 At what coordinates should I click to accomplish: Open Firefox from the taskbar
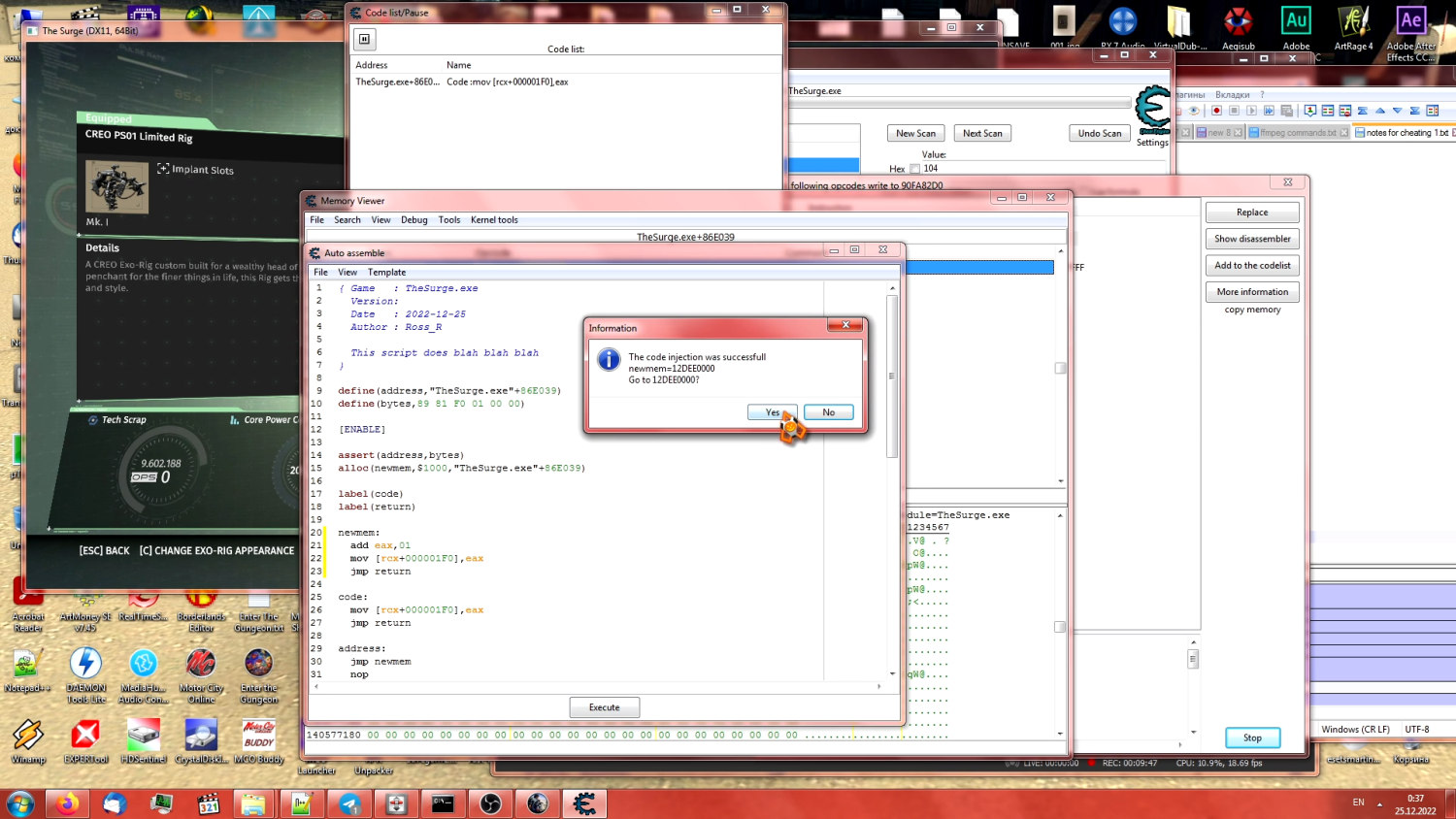pyautogui.click(x=67, y=803)
